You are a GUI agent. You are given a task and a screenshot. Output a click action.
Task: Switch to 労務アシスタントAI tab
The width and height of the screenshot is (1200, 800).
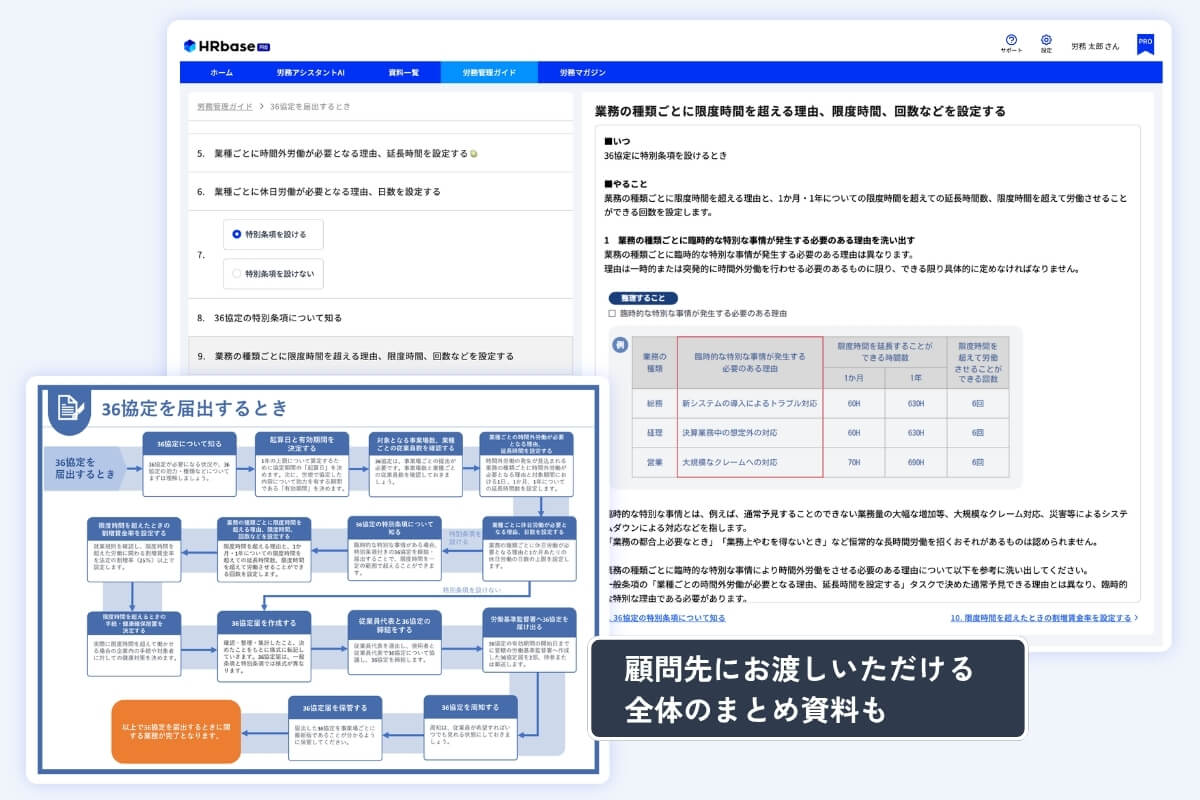pos(310,73)
